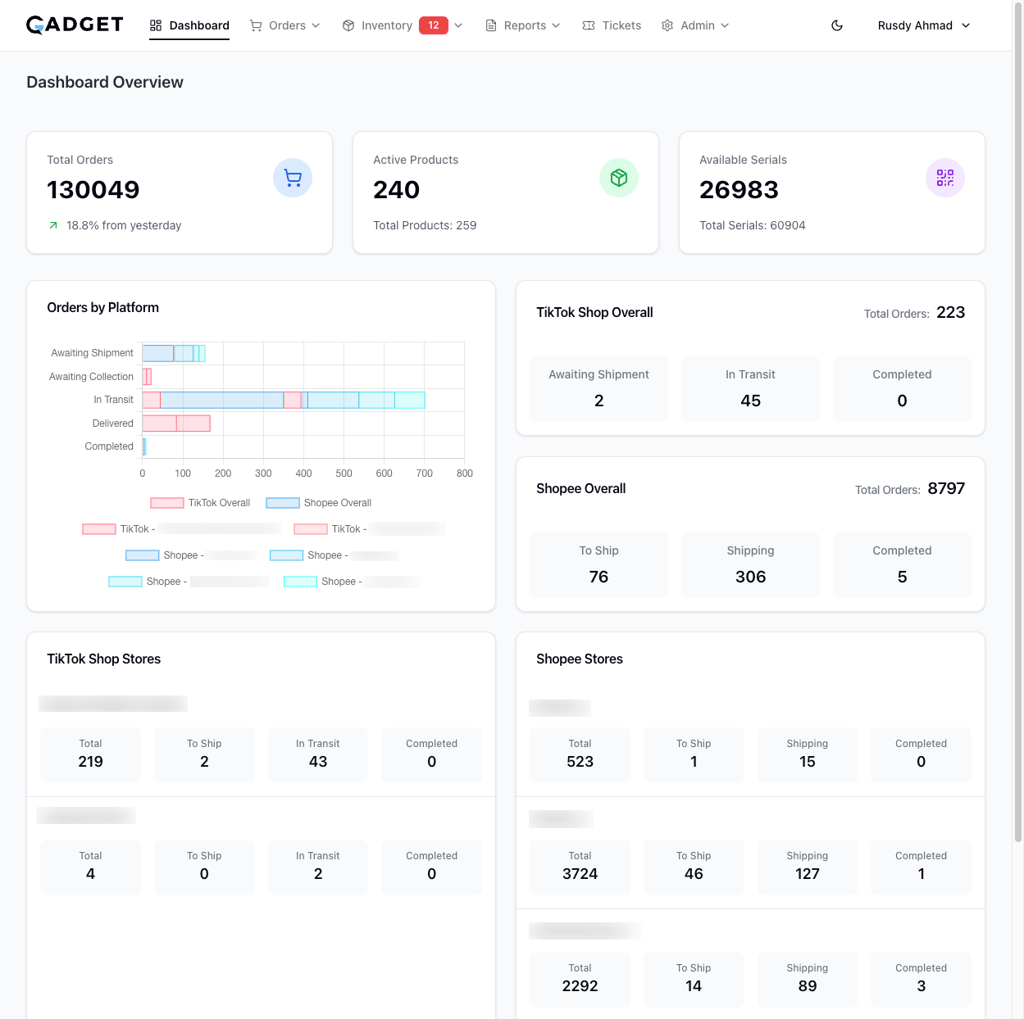Open the Reports menu
The image size is (1024, 1019).
(522, 25)
